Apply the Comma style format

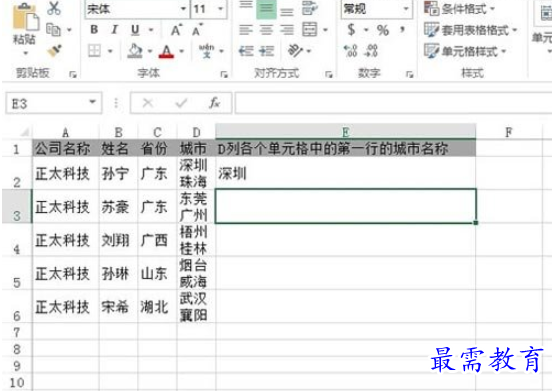(x=402, y=30)
